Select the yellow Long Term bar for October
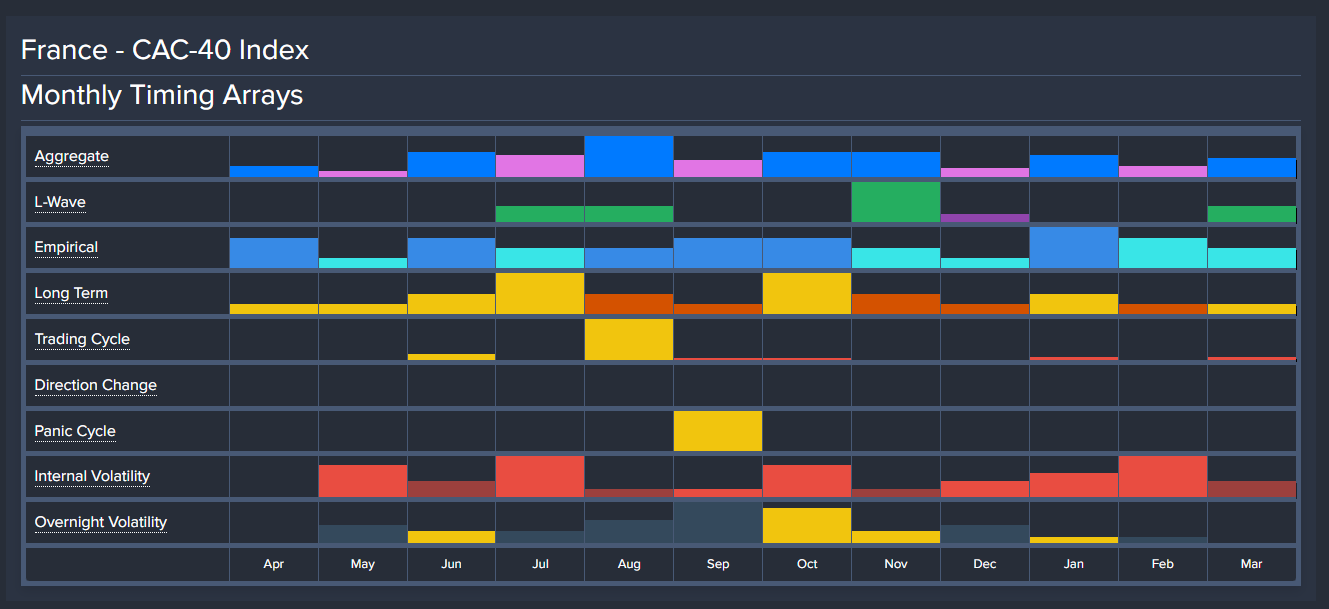The image size is (1329, 609). (x=807, y=294)
